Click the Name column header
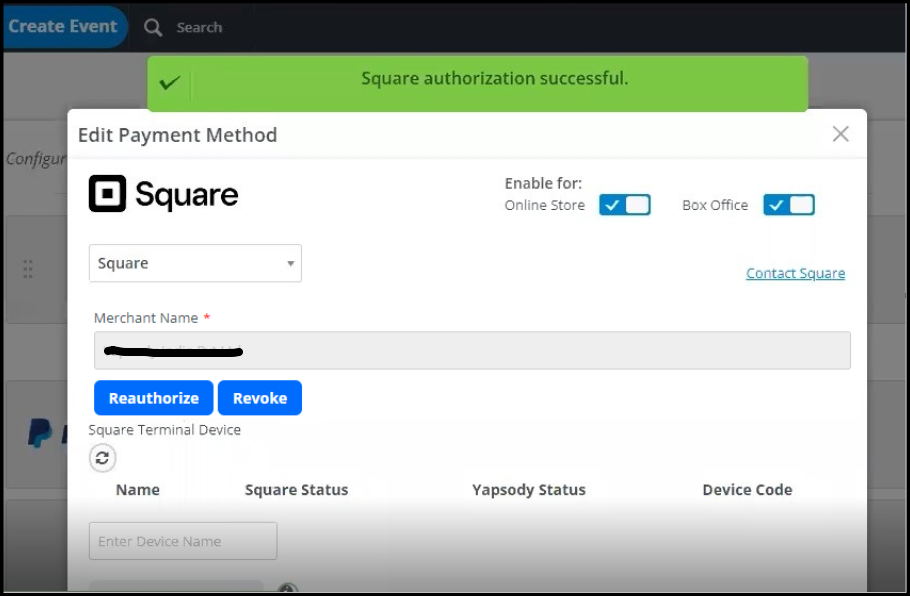This screenshot has height=596, width=910. (138, 490)
